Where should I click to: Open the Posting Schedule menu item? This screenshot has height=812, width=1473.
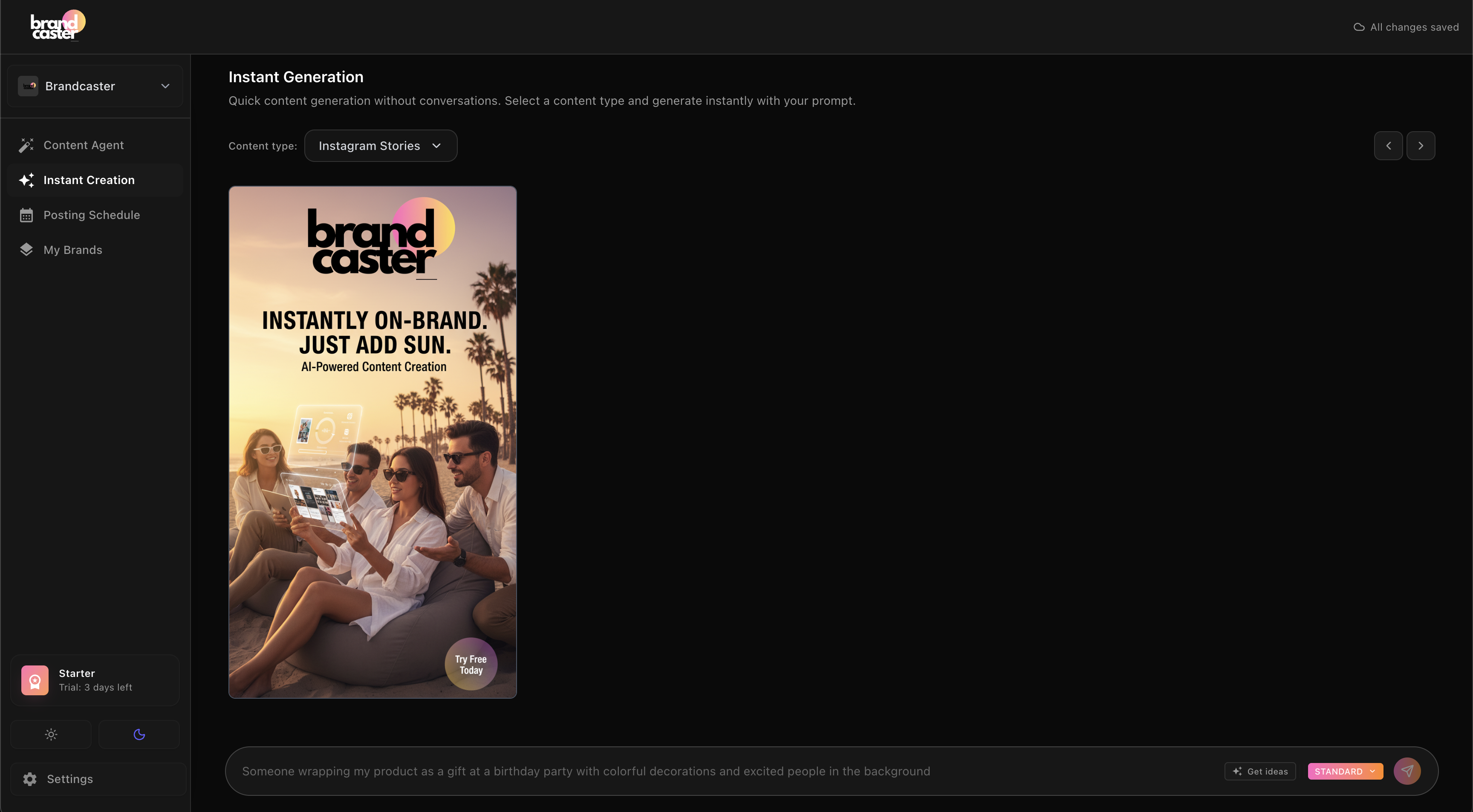[92, 216]
